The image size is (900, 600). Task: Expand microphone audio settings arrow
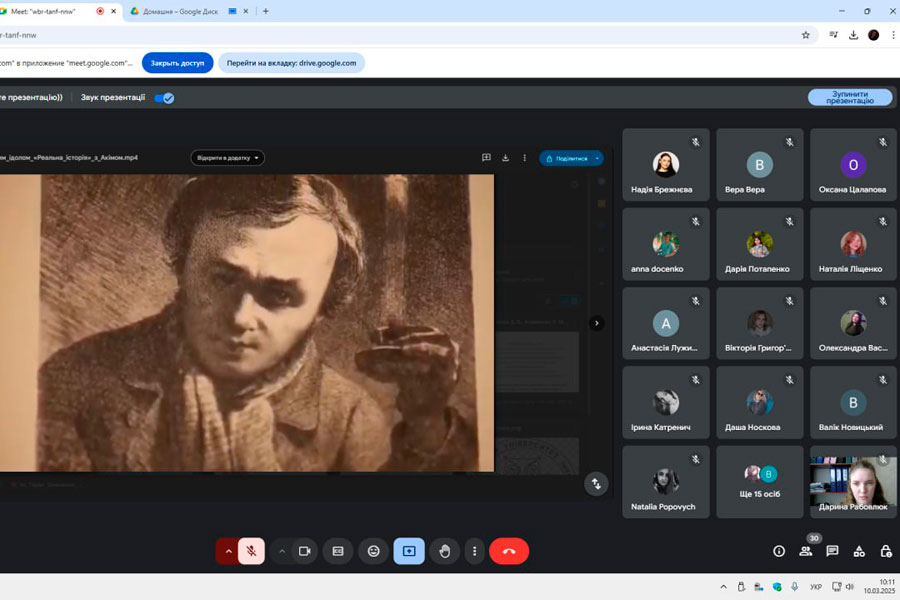click(229, 551)
